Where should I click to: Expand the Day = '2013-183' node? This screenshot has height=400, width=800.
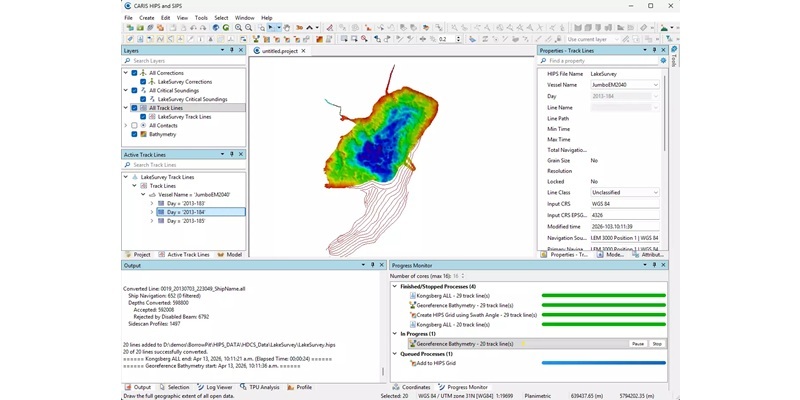click(x=152, y=203)
